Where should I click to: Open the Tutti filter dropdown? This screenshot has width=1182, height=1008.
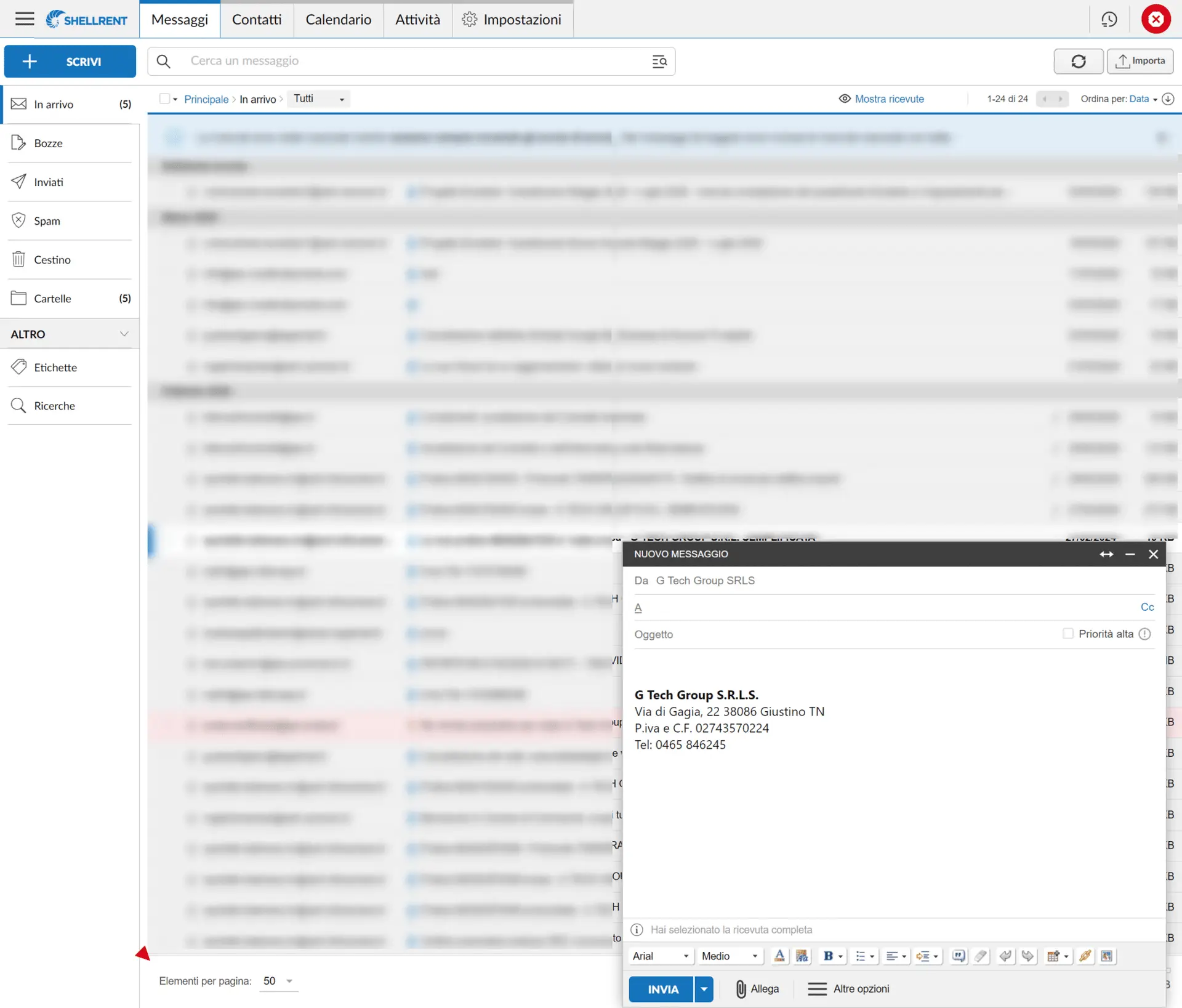[318, 99]
